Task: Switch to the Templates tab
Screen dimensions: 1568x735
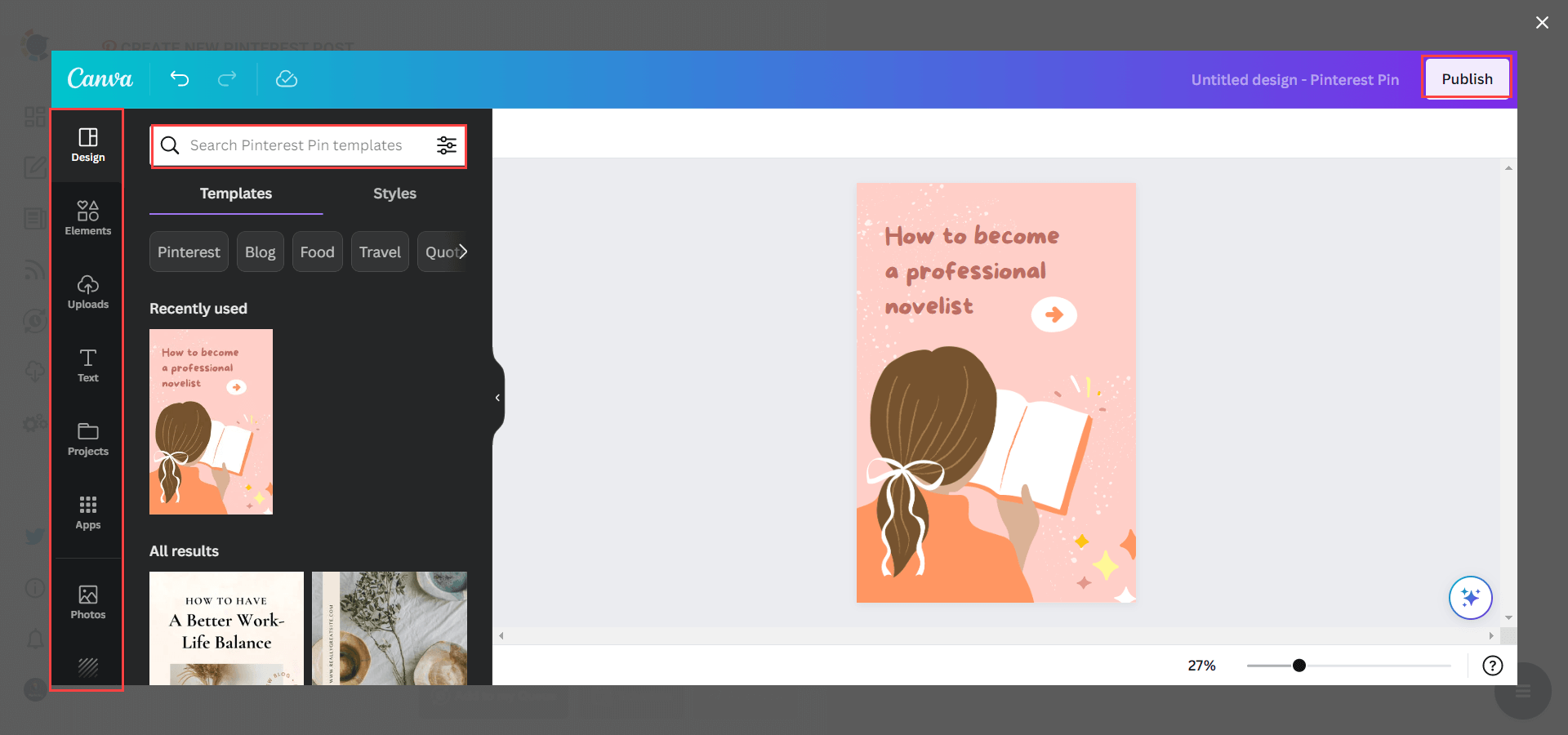Action: [235, 194]
